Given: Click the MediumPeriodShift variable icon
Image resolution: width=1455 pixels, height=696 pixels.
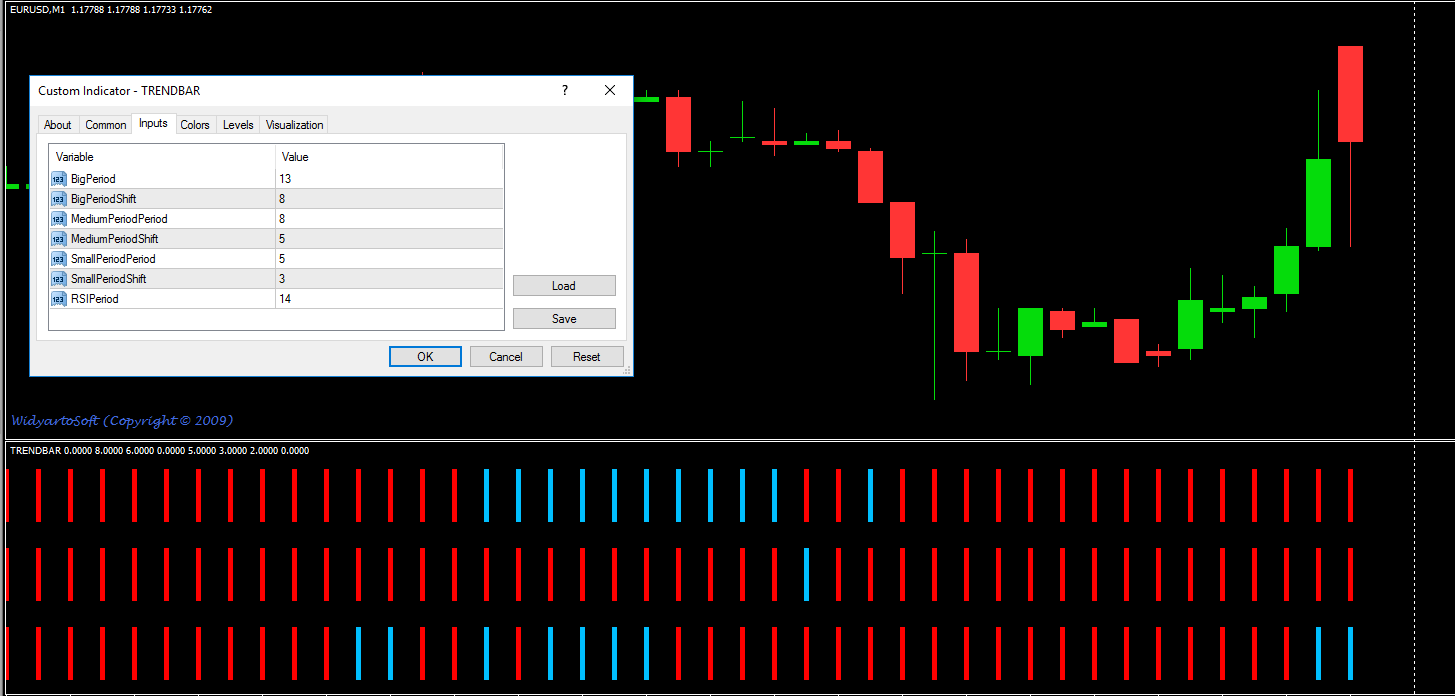Looking at the screenshot, I should pos(59,239).
